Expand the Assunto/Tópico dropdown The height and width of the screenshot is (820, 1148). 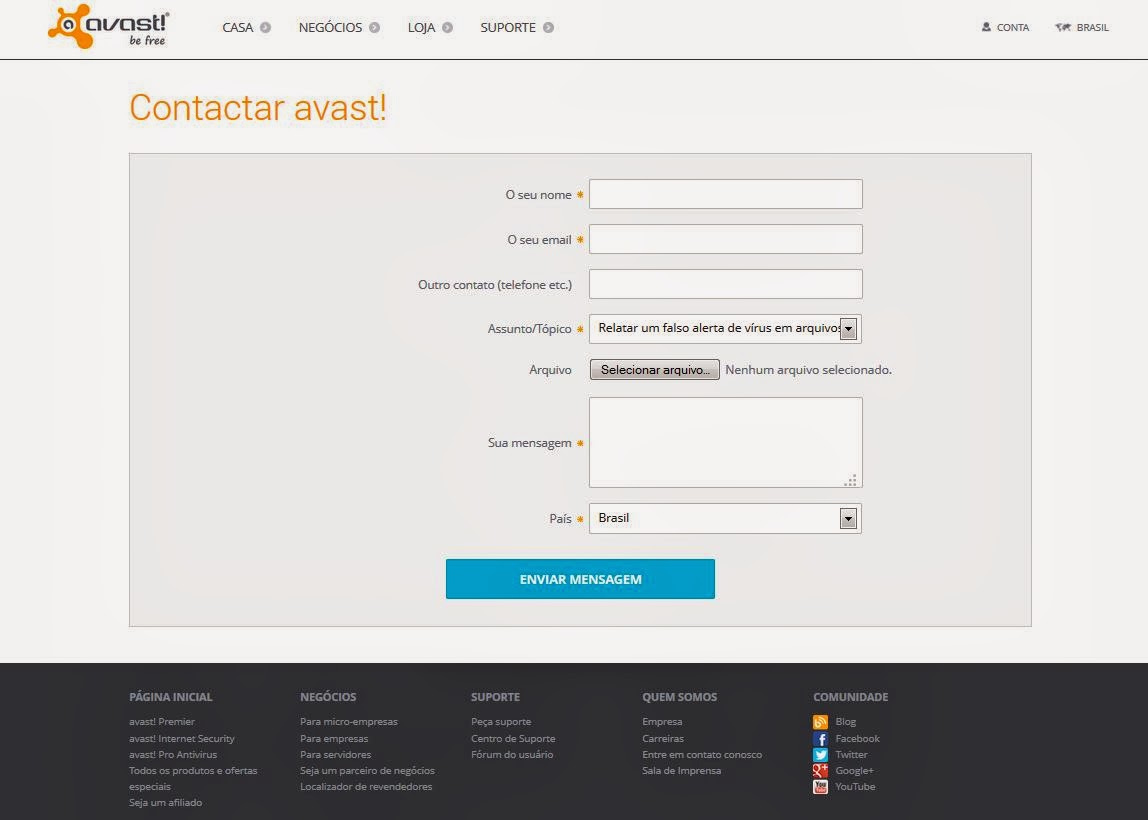pos(726,329)
